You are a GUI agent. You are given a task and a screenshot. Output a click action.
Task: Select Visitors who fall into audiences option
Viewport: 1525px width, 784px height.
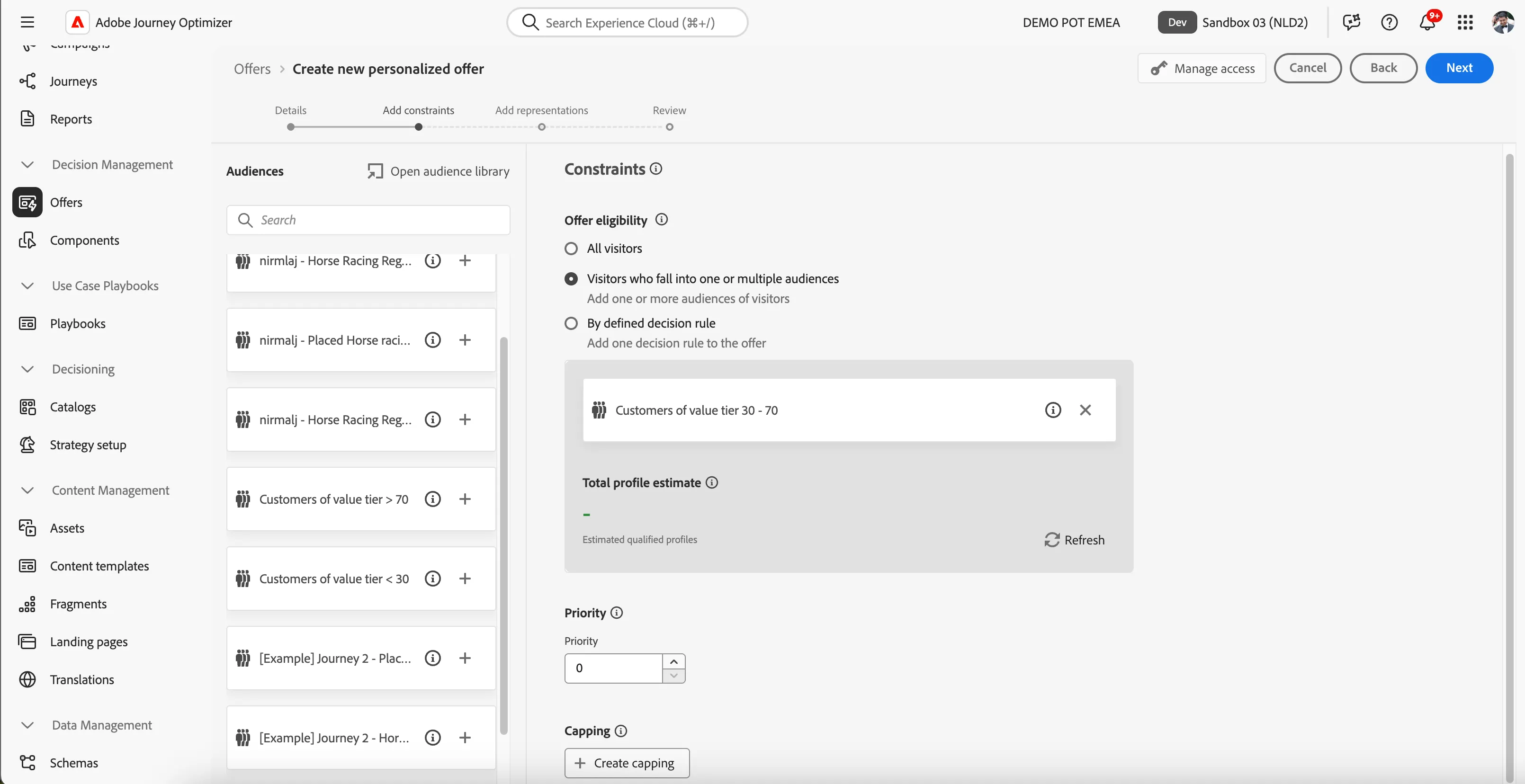tap(571, 279)
